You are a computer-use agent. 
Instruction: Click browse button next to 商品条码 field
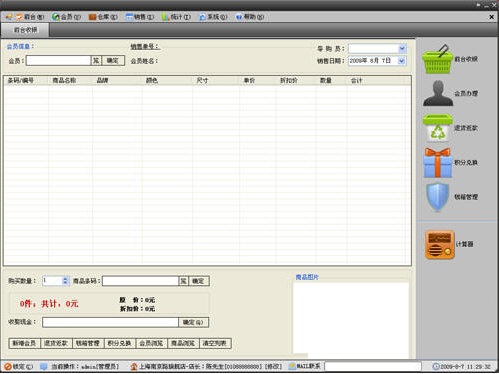point(184,281)
